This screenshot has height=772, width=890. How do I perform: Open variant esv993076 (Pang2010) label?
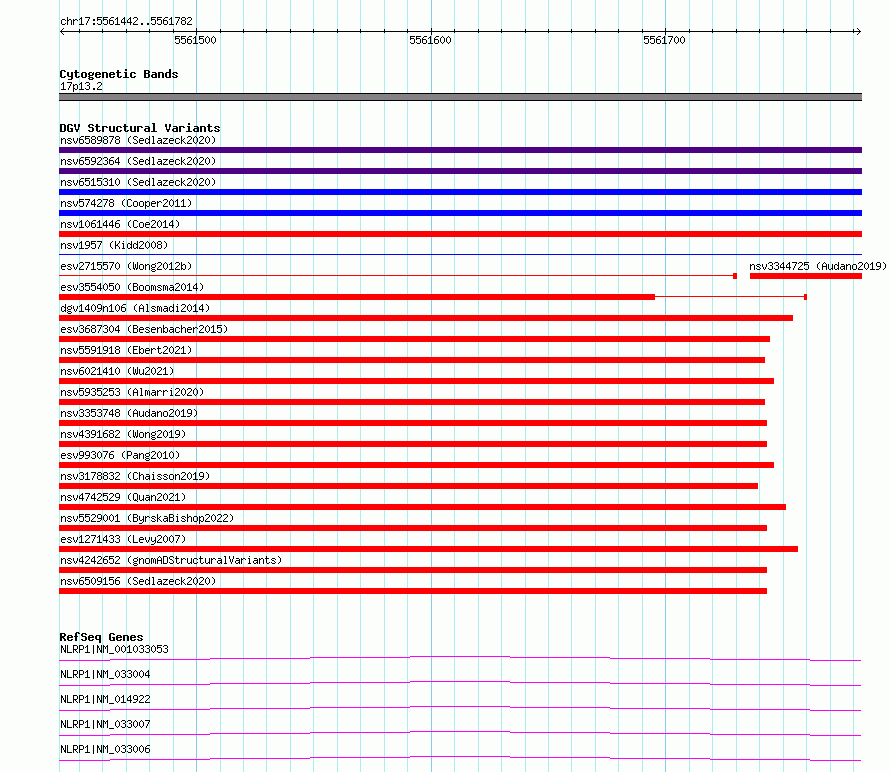[x=120, y=455]
